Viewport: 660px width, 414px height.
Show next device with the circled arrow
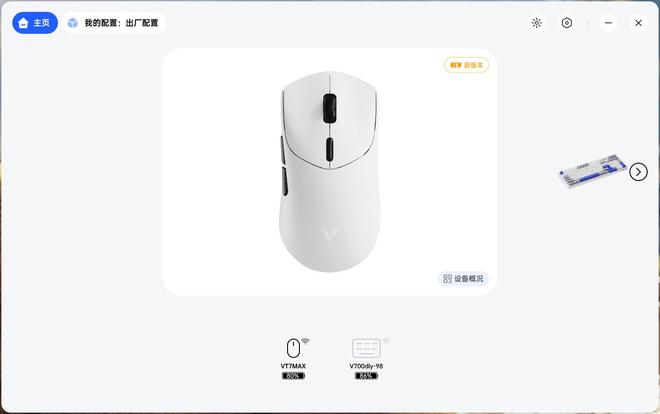[638, 172]
